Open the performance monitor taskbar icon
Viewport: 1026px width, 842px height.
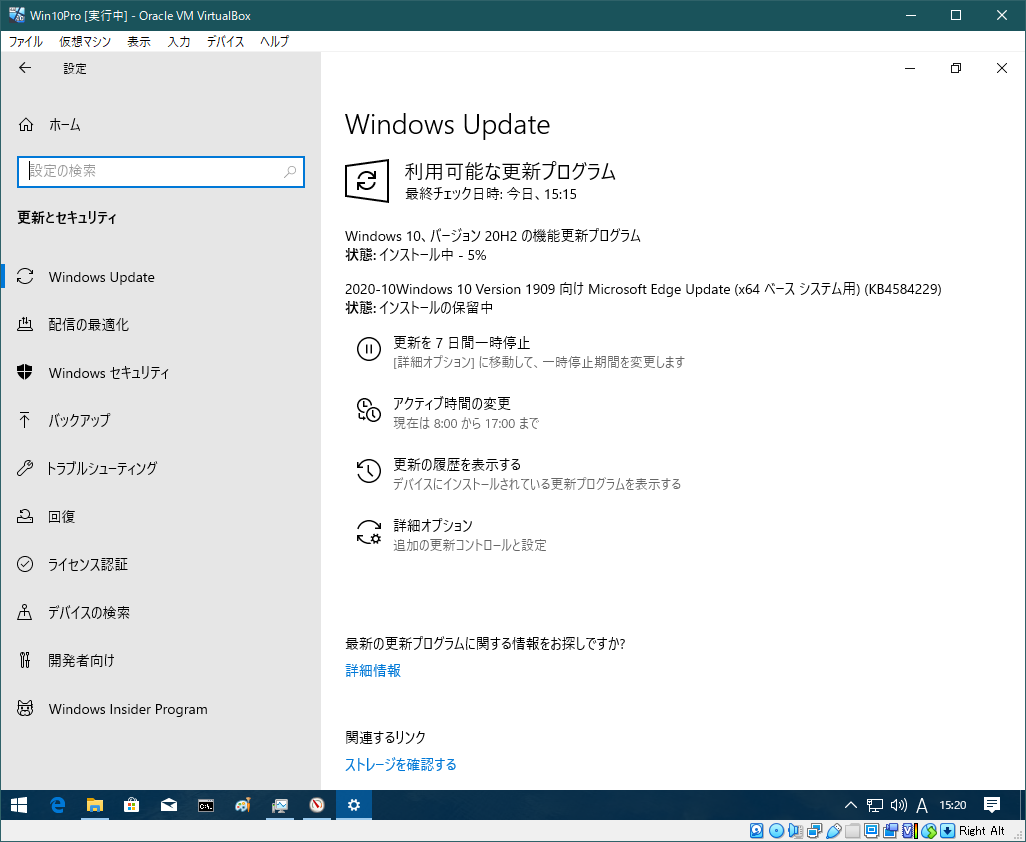(x=280, y=805)
